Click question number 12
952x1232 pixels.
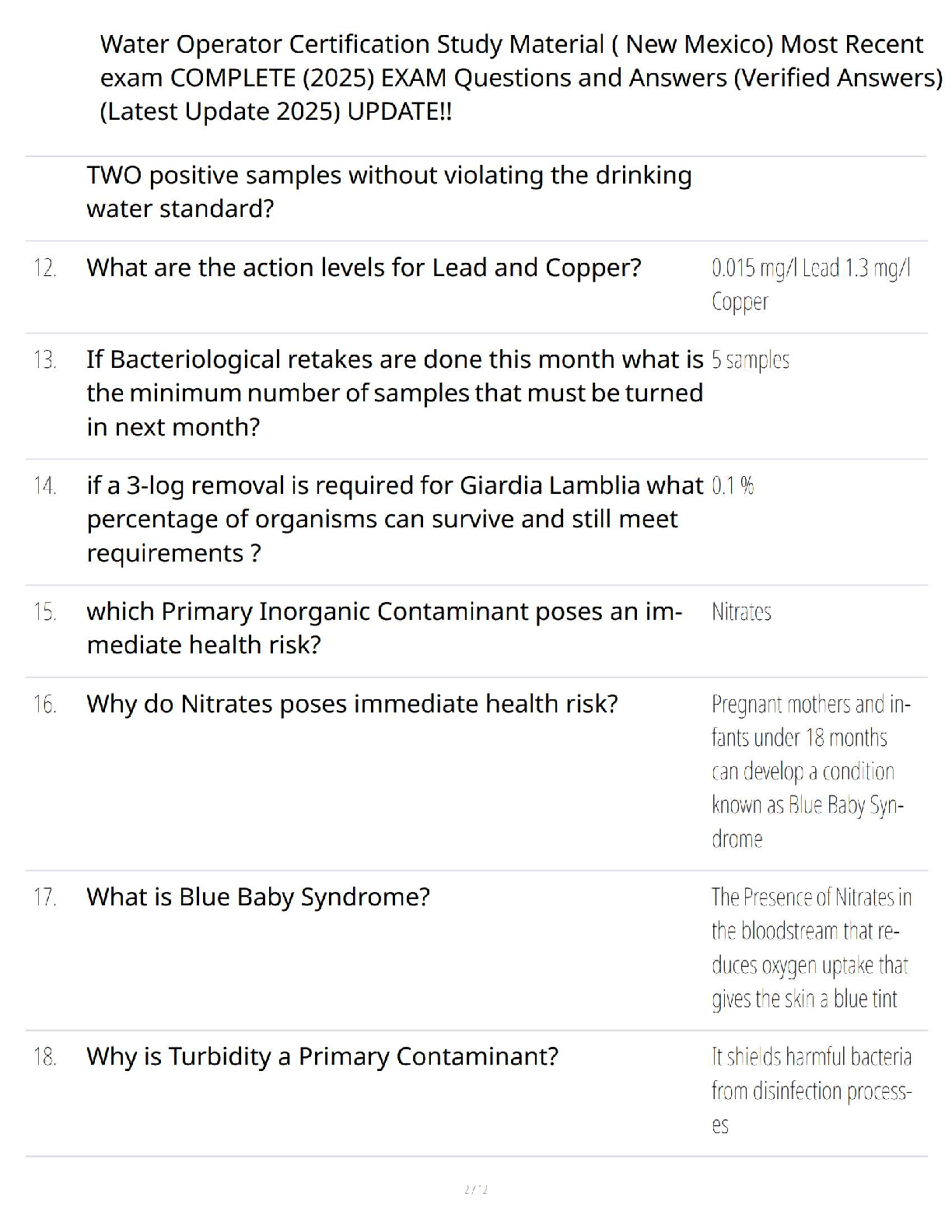click(45, 268)
